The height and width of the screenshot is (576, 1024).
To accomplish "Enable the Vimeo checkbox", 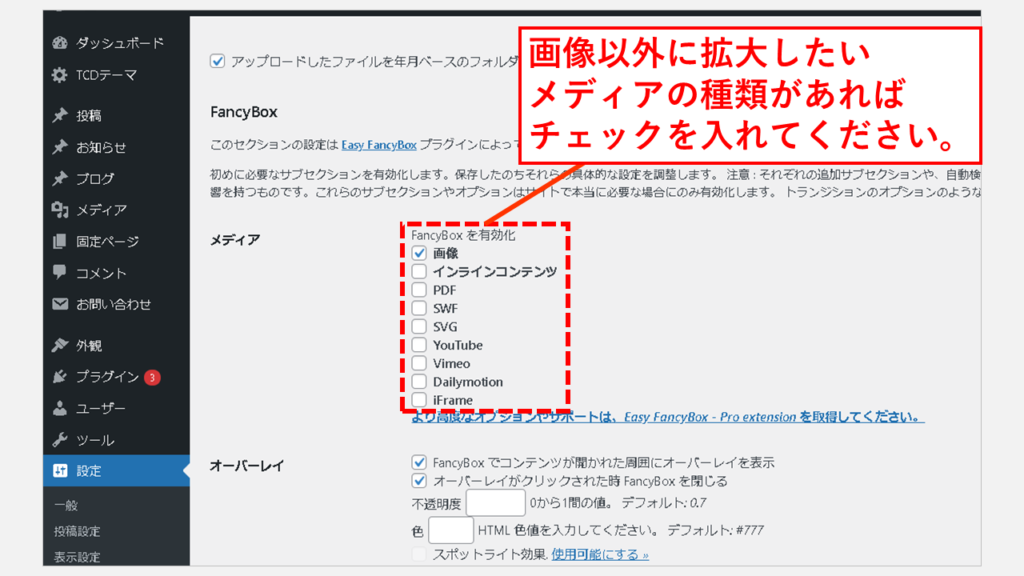I will click(419, 362).
